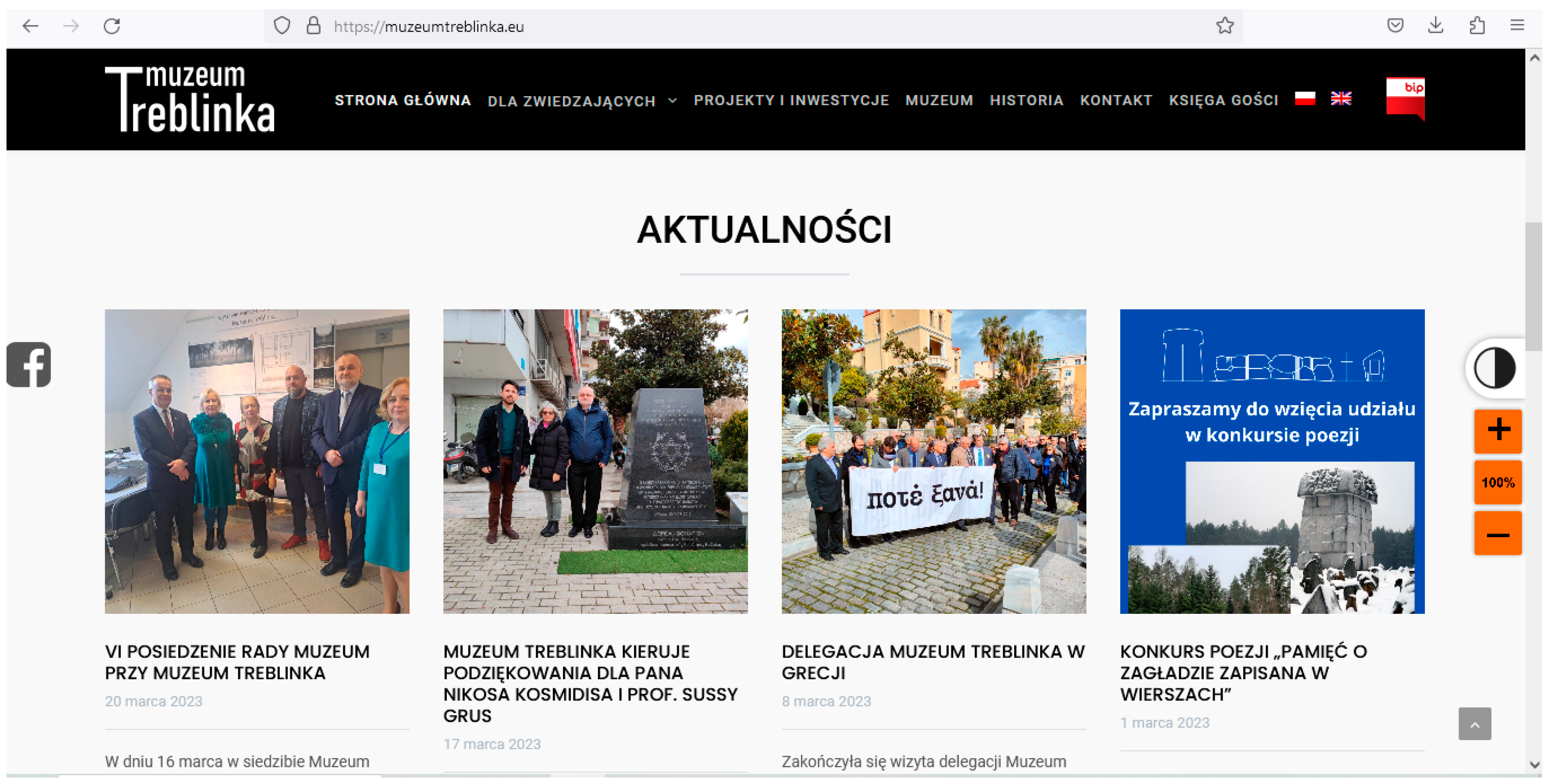Increase font size with plus button

(1498, 431)
